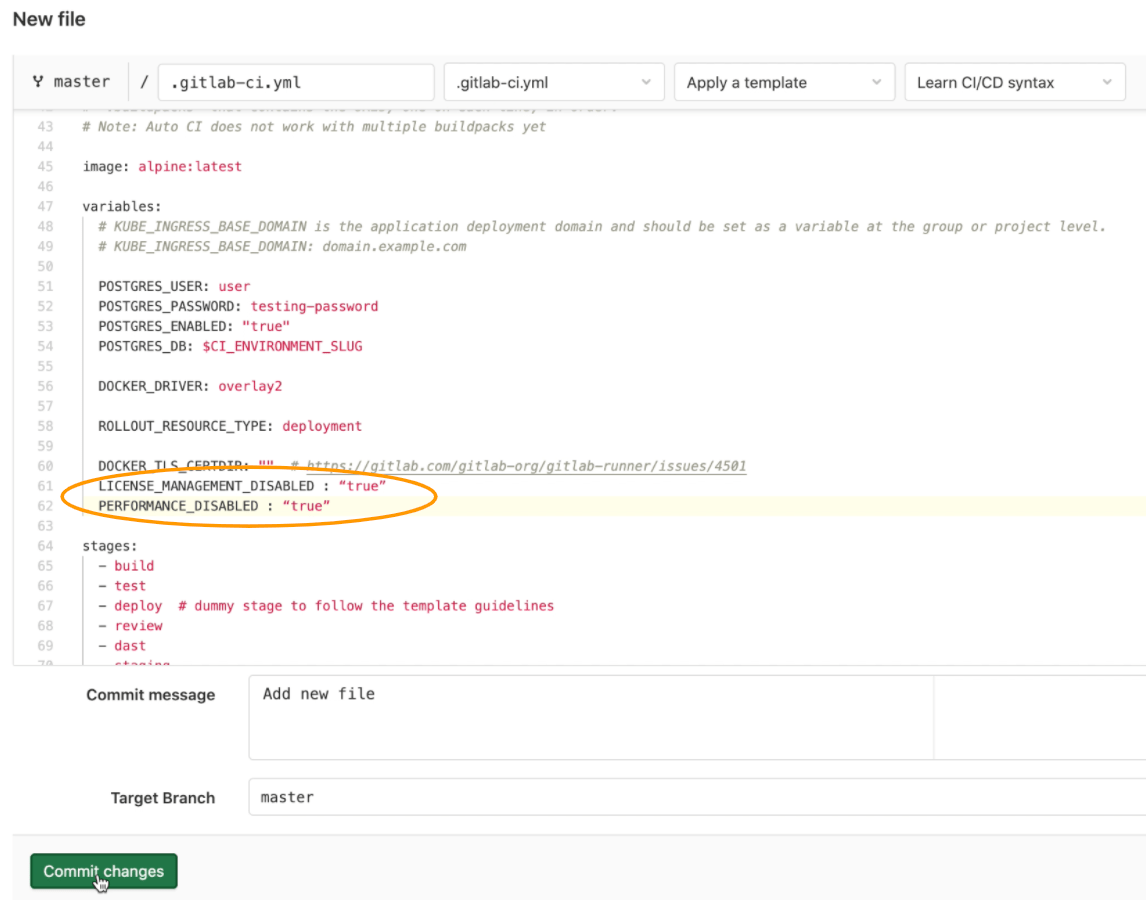Open the gitlab-runner issues 4501 link
This screenshot has width=1146, height=900.
526,466
